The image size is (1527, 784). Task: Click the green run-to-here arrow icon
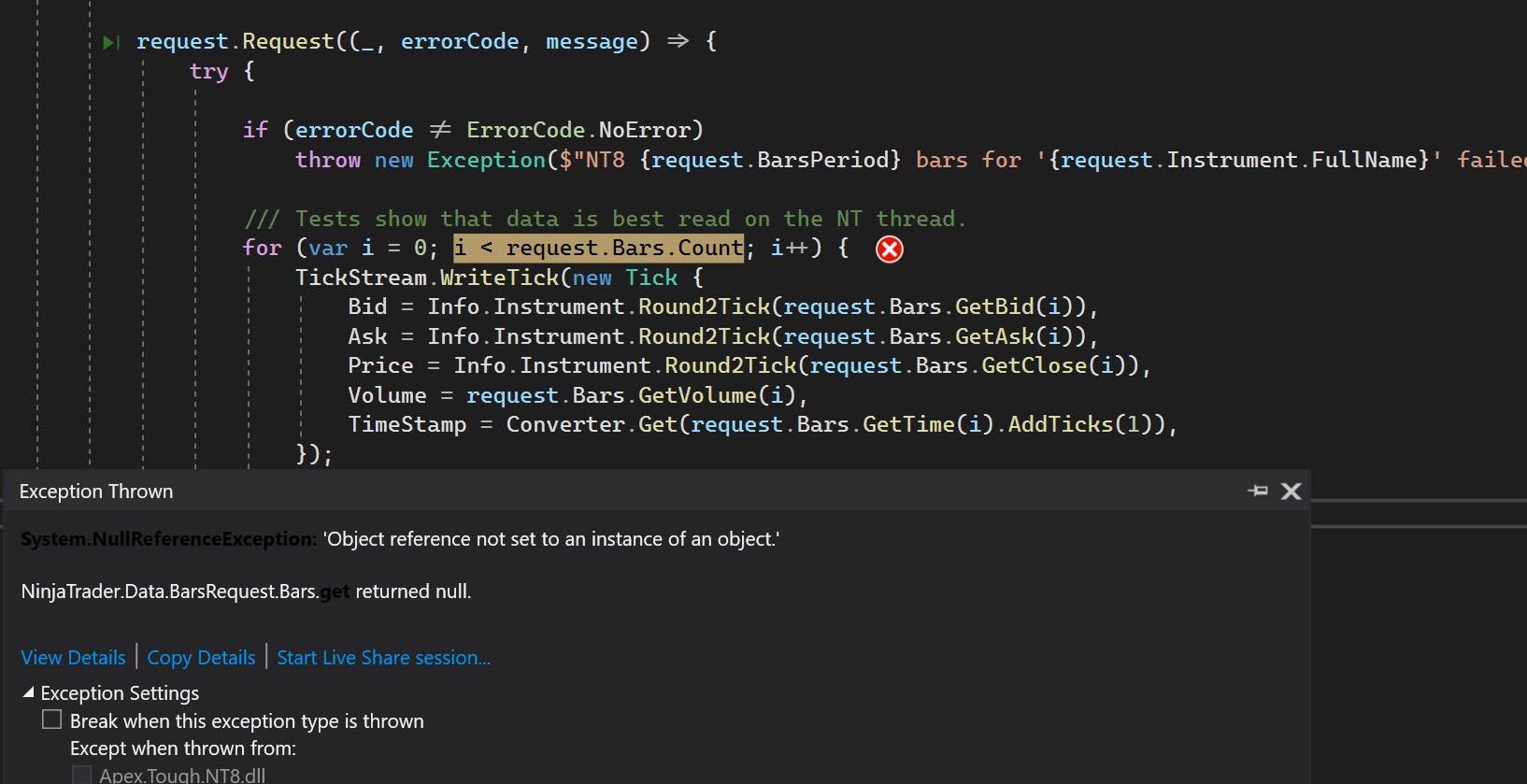click(x=111, y=42)
